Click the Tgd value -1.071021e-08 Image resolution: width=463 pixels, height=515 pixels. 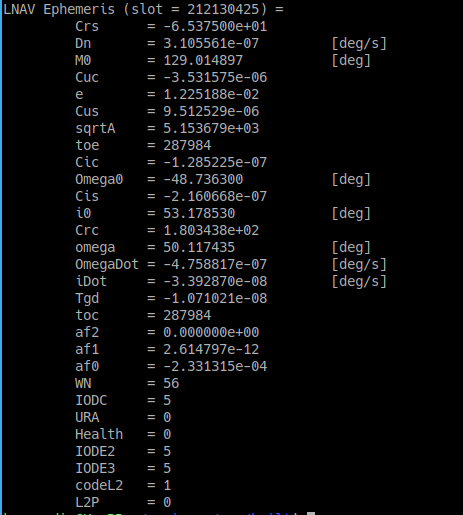tap(215, 298)
